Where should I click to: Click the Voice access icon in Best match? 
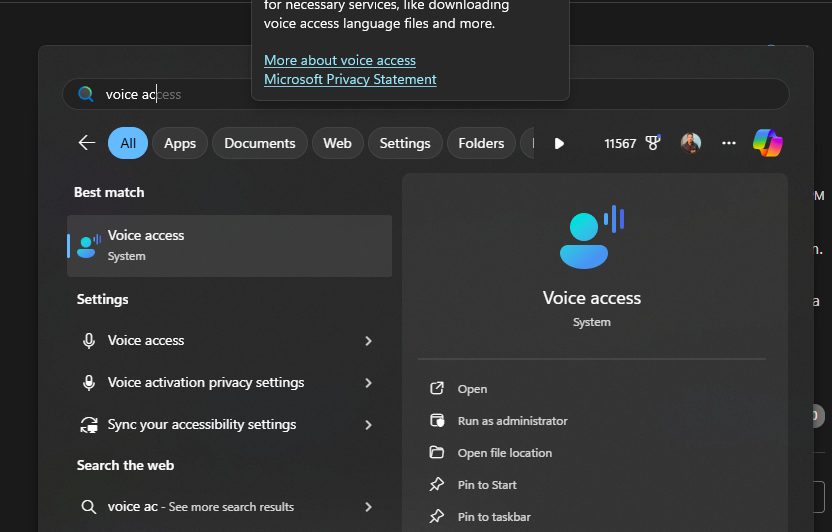(89, 246)
